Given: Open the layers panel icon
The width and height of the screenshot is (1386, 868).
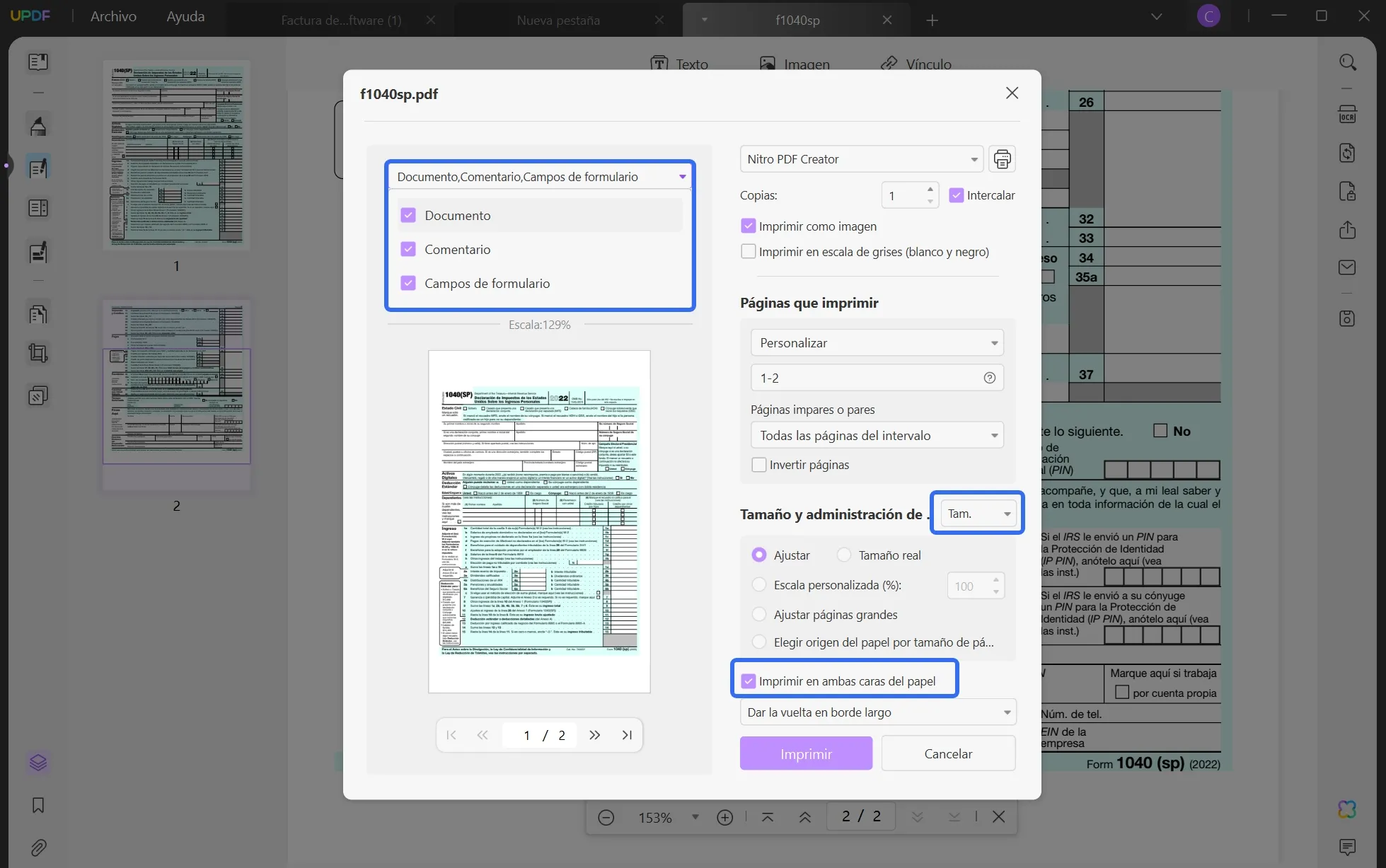Looking at the screenshot, I should pos(38,763).
